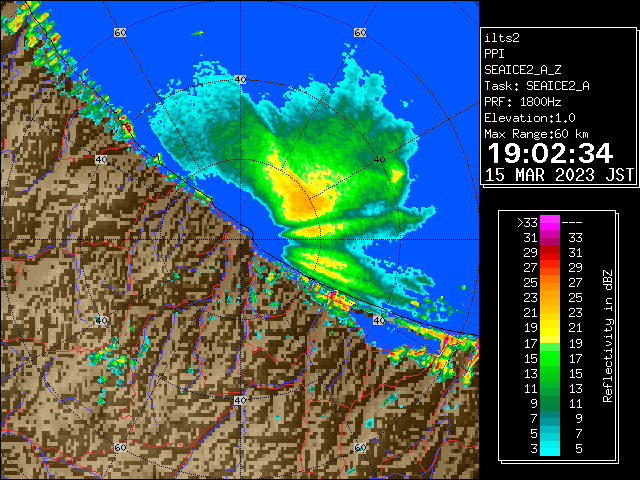Click the "Max Range:60 km" line
Screen dimensions: 640x480
coord(536,134)
